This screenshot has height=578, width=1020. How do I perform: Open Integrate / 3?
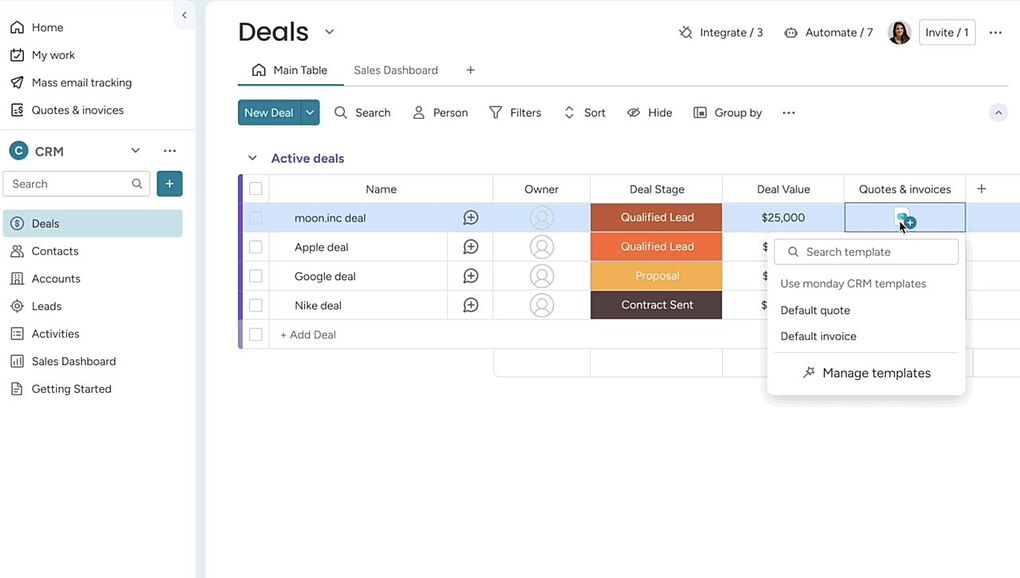721,33
